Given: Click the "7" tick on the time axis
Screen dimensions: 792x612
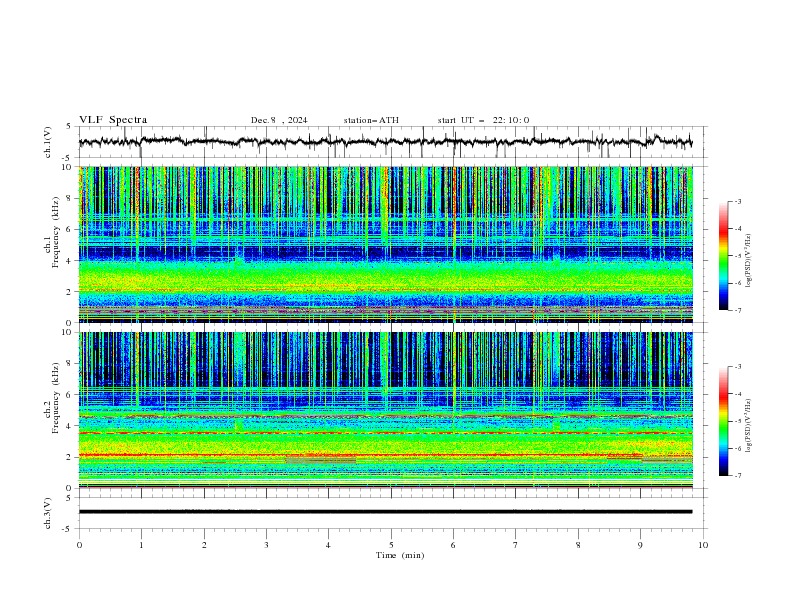Looking at the screenshot, I should (x=516, y=545).
